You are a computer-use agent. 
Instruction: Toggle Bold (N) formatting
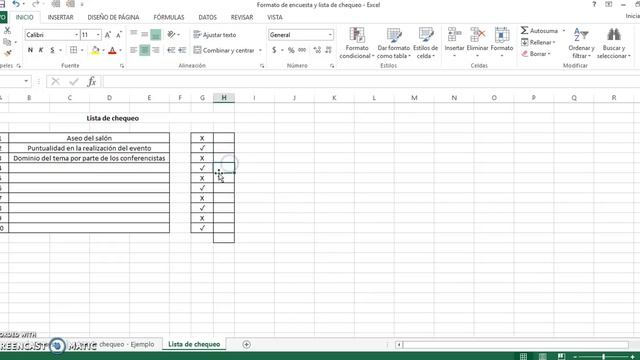point(30,50)
